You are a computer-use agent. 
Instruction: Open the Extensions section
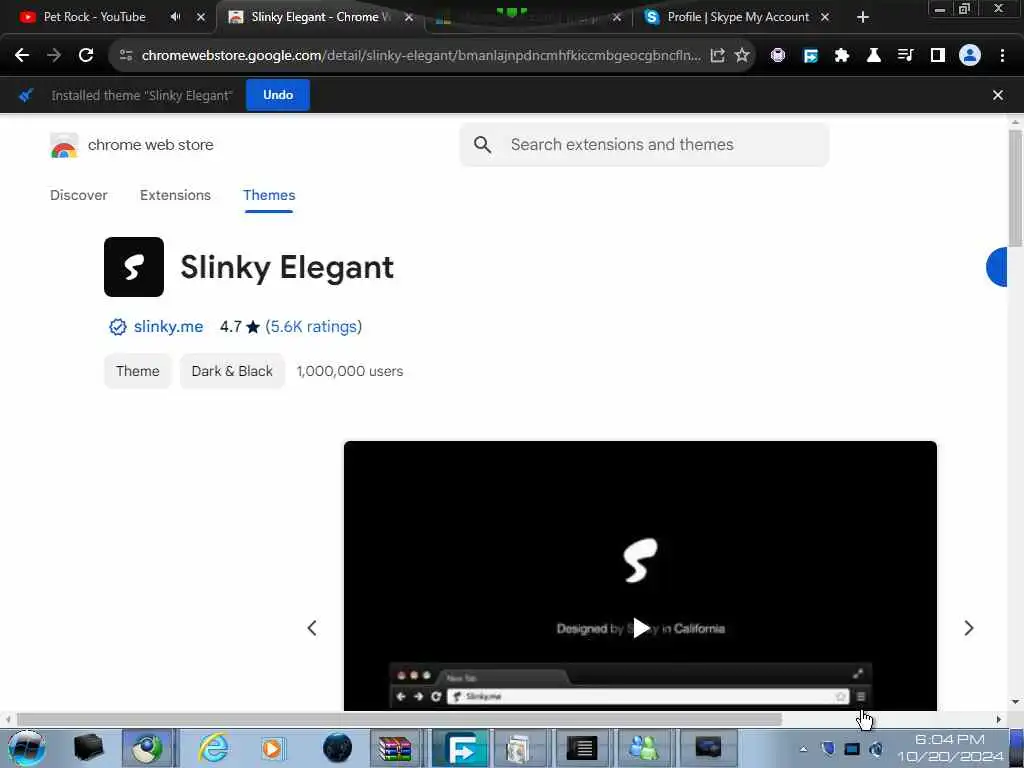click(175, 195)
